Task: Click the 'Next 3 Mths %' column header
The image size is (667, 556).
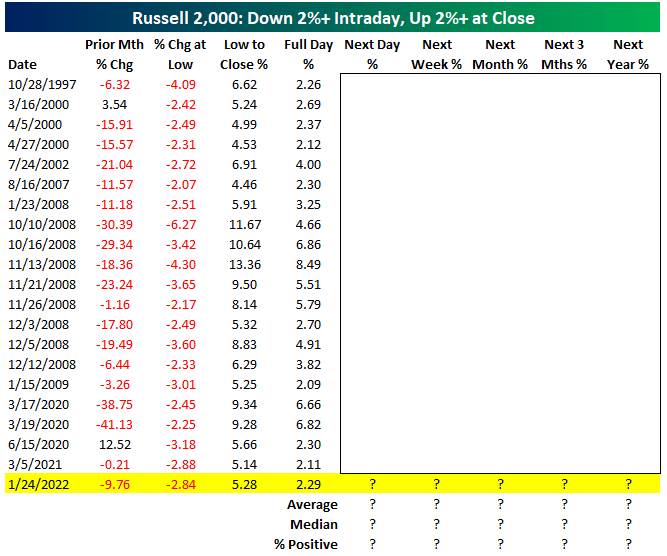Action: pyautogui.click(x=564, y=54)
